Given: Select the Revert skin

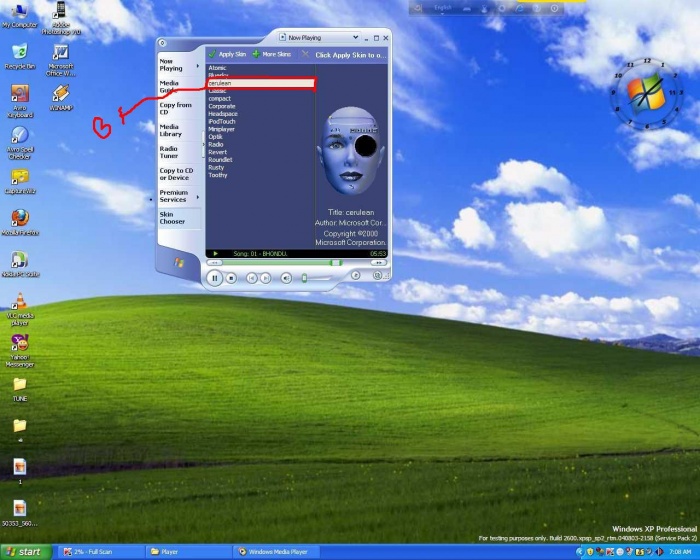Looking at the screenshot, I should [217, 152].
